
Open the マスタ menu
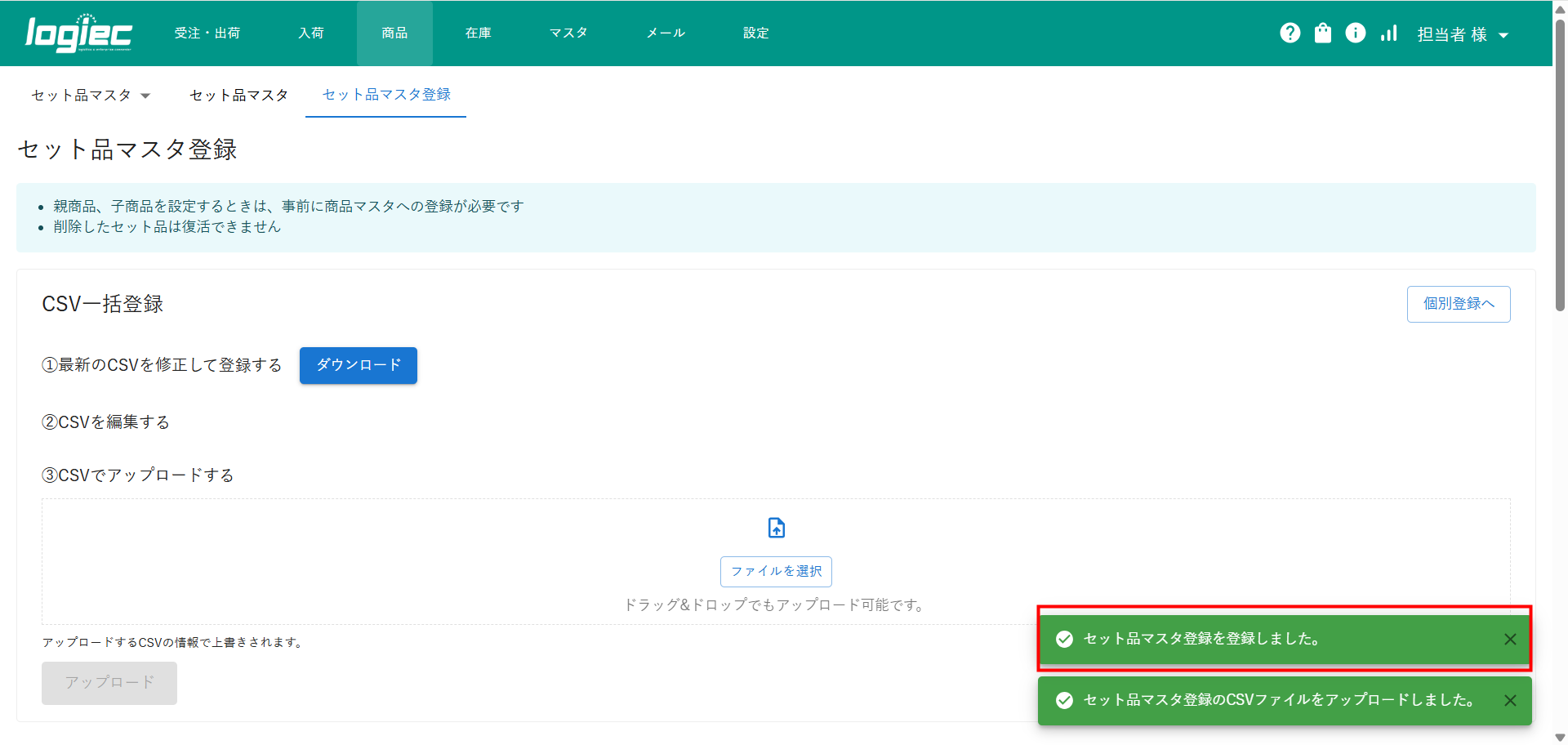click(568, 33)
